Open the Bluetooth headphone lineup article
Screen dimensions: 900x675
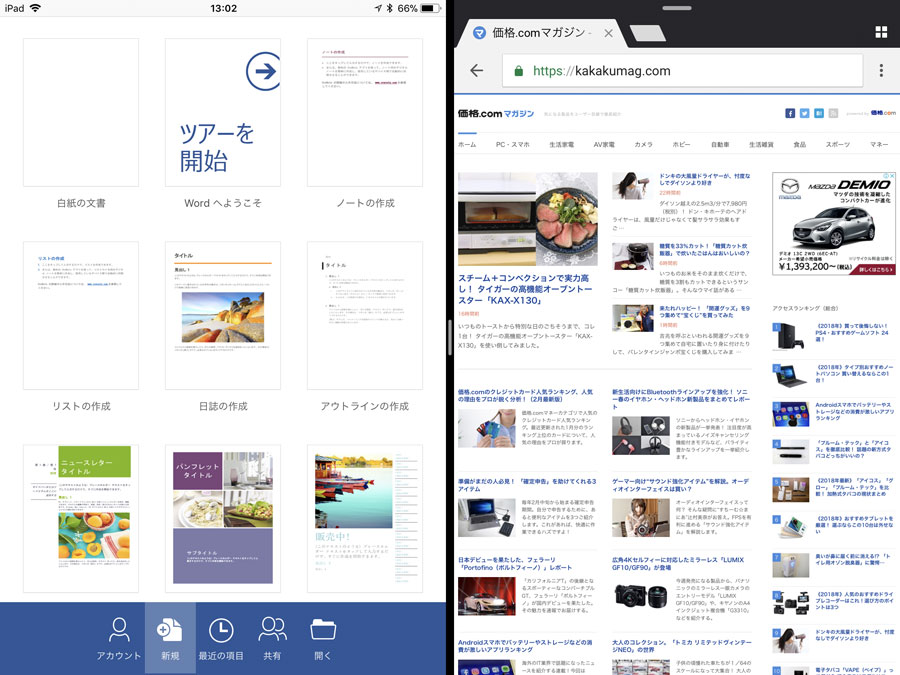point(680,399)
